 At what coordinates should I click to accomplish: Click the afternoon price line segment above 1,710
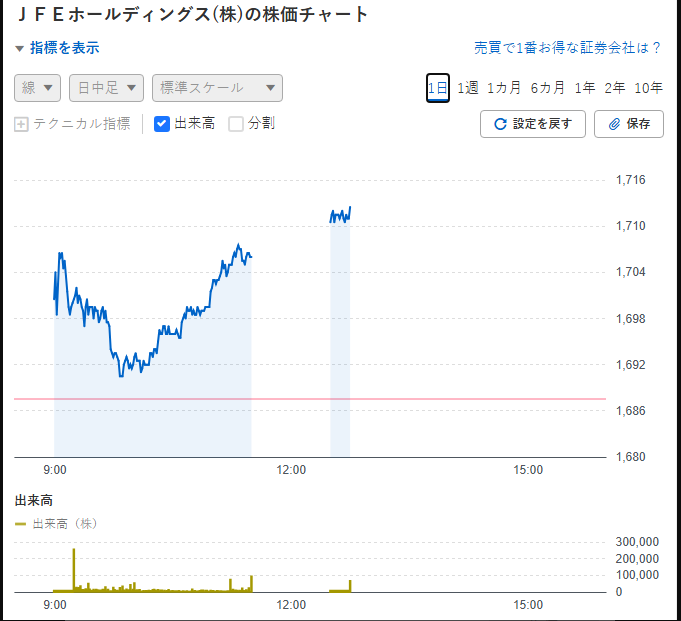[340, 215]
